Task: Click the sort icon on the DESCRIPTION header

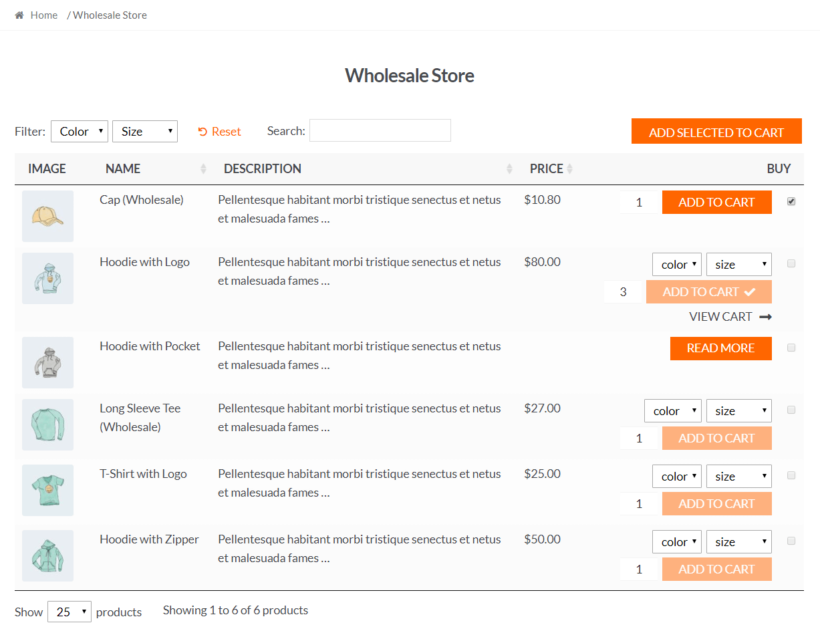Action: pyautogui.click(x=508, y=169)
